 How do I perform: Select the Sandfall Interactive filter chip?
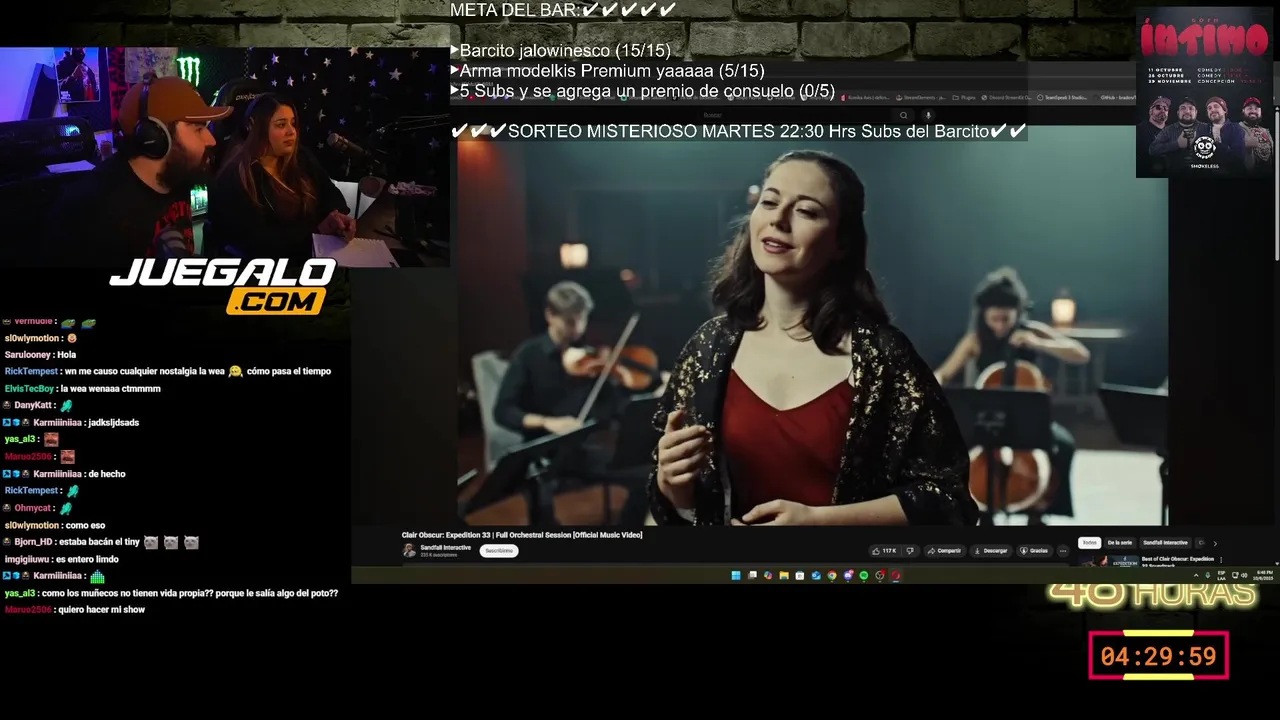(1166, 542)
